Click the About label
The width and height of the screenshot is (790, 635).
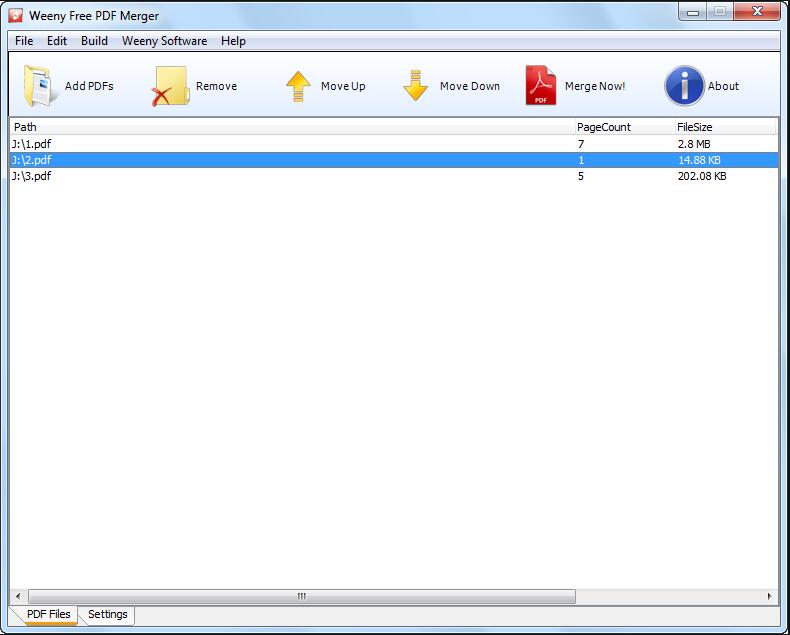[x=723, y=86]
